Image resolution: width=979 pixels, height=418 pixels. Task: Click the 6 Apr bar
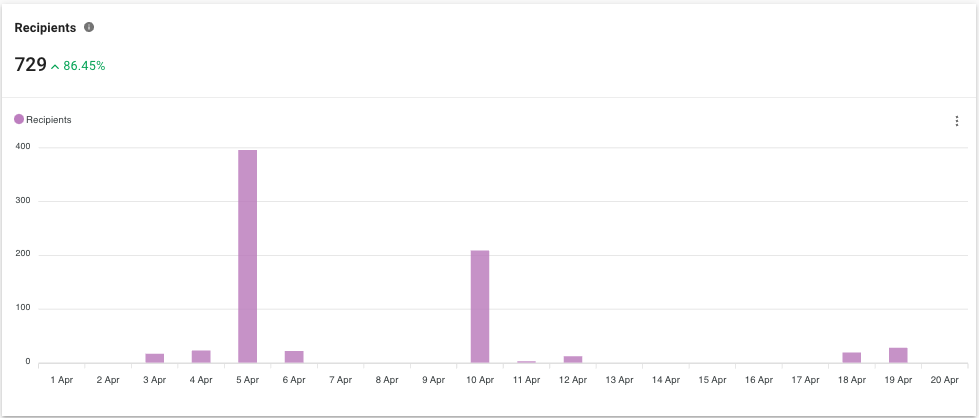click(x=294, y=356)
